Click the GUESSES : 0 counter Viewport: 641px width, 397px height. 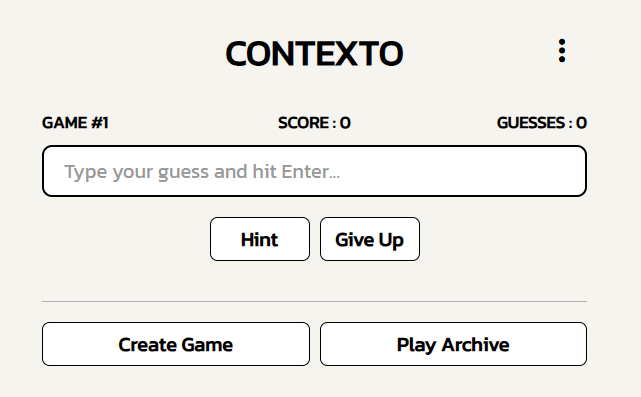[x=542, y=123]
